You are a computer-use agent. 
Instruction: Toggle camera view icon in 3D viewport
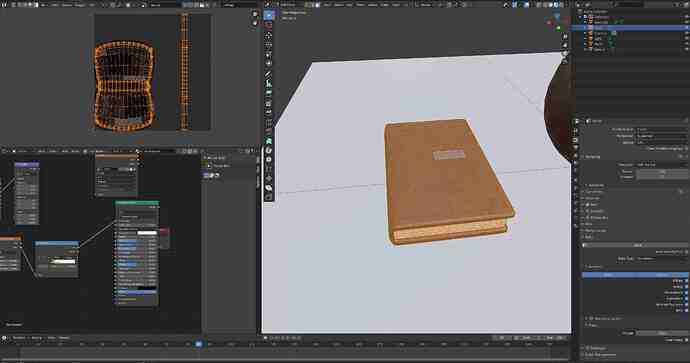tap(565, 53)
